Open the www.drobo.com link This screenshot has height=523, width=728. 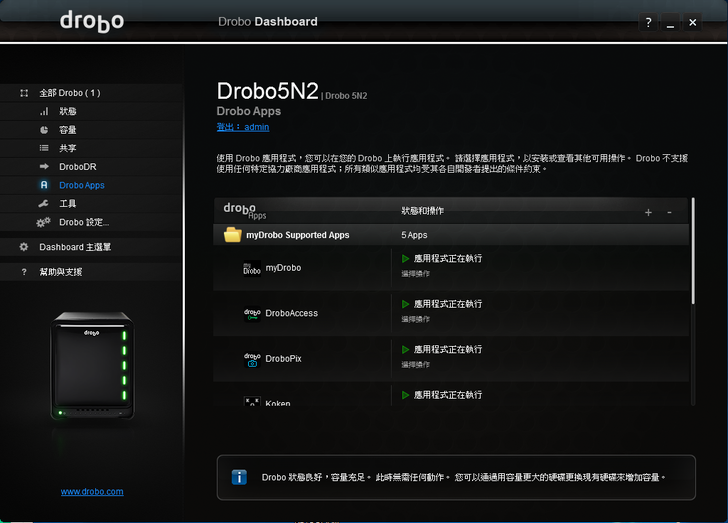click(92, 491)
